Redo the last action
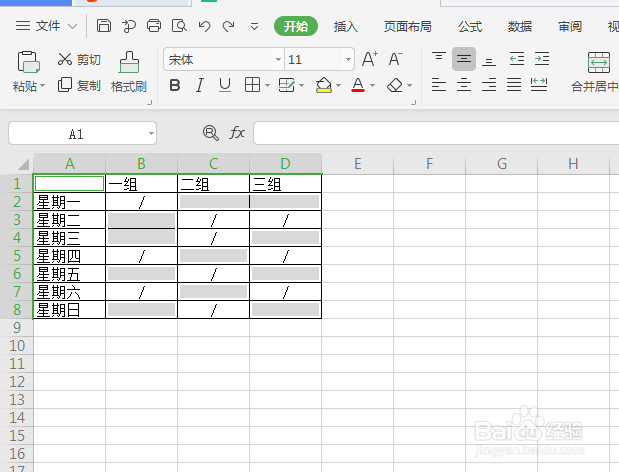Screen dimensions: 619x472 point(229,26)
